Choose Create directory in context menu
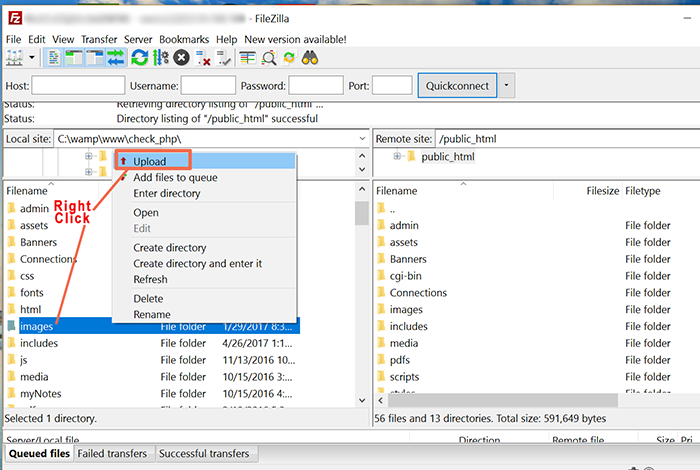700x470 pixels. (205, 247)
